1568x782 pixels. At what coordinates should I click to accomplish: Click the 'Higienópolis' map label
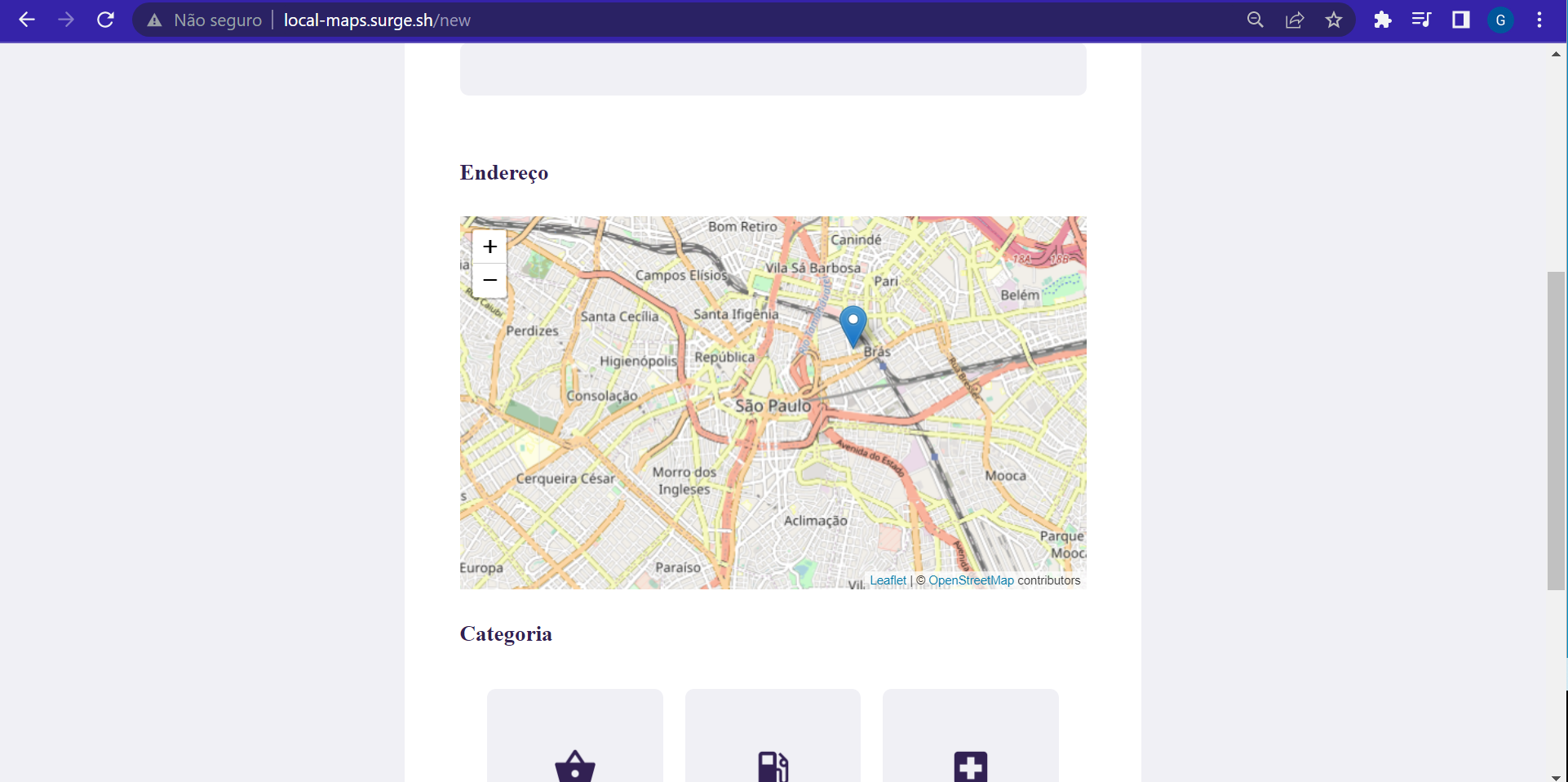638,361
